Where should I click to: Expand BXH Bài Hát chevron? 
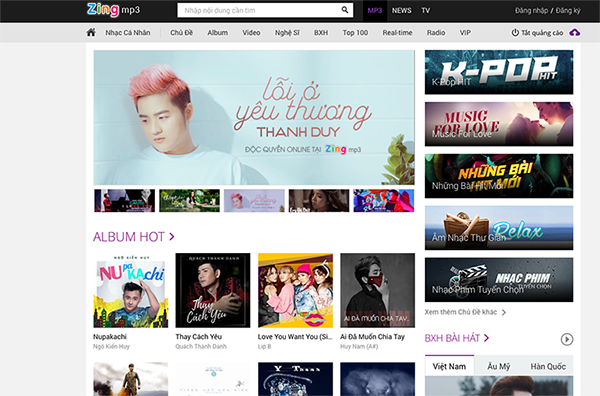(x=486, y=338)
